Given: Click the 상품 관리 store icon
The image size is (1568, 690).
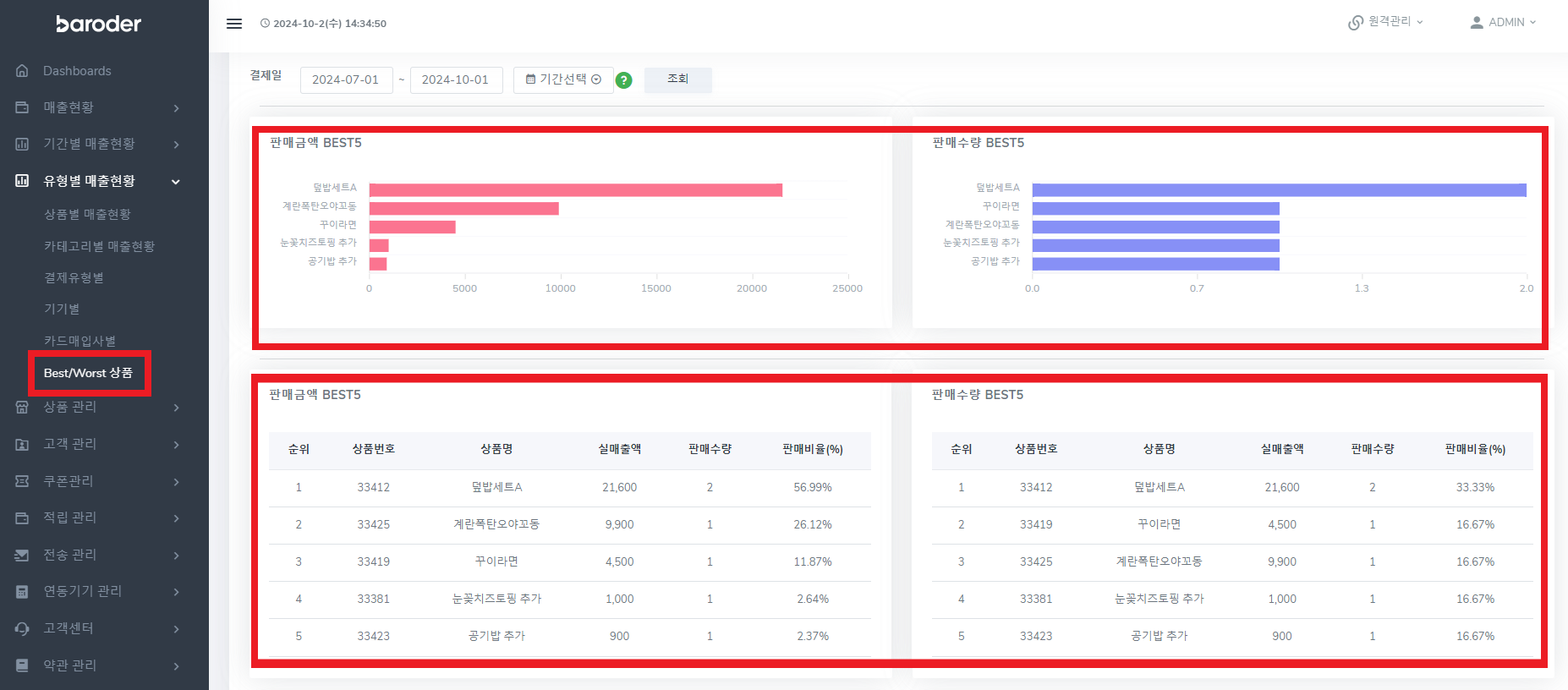Looking at the screenshot, I should pos(22,407).
